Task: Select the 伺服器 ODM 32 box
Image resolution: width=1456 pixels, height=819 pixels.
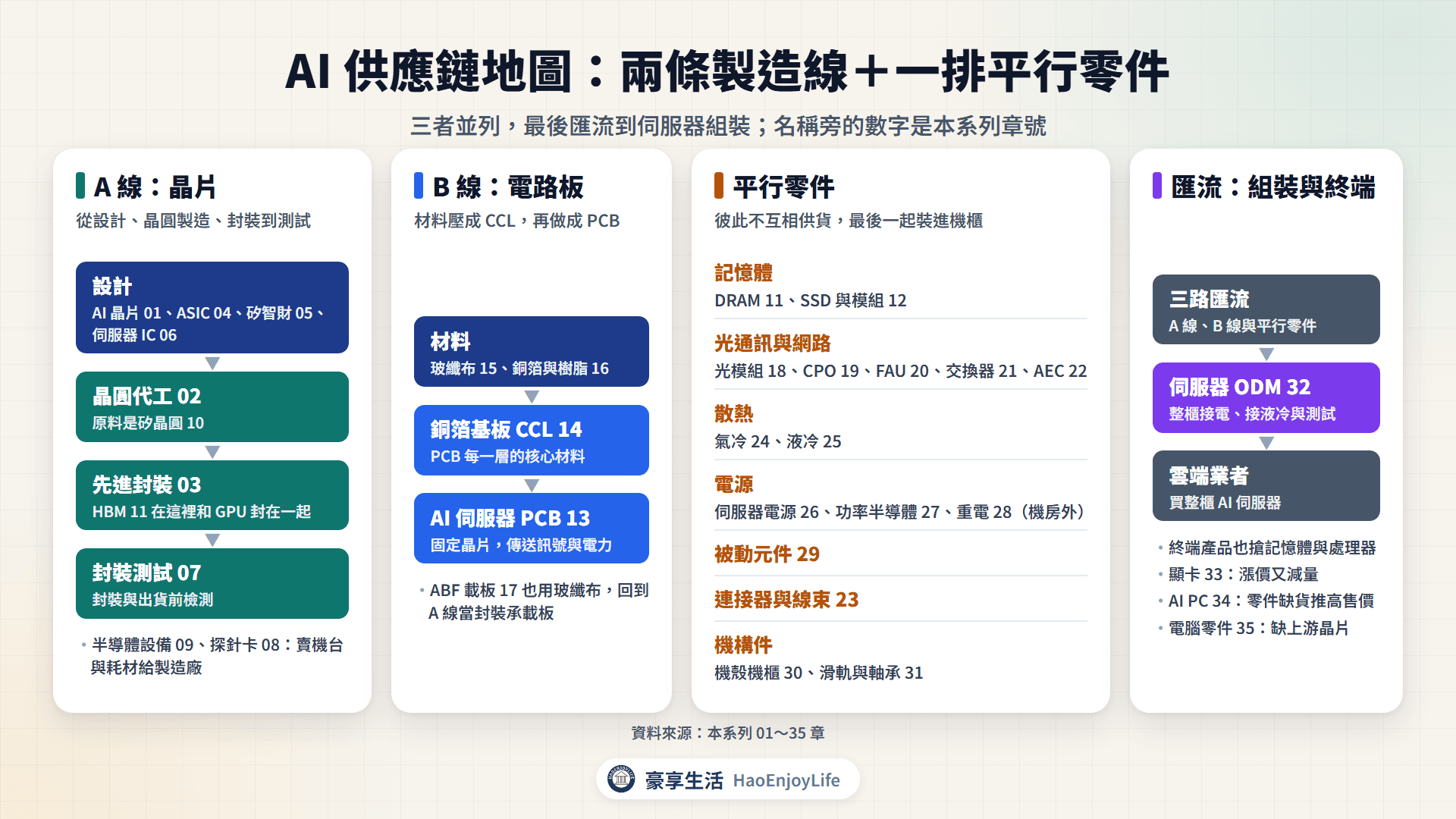Action: click(x=1266, y=398)
